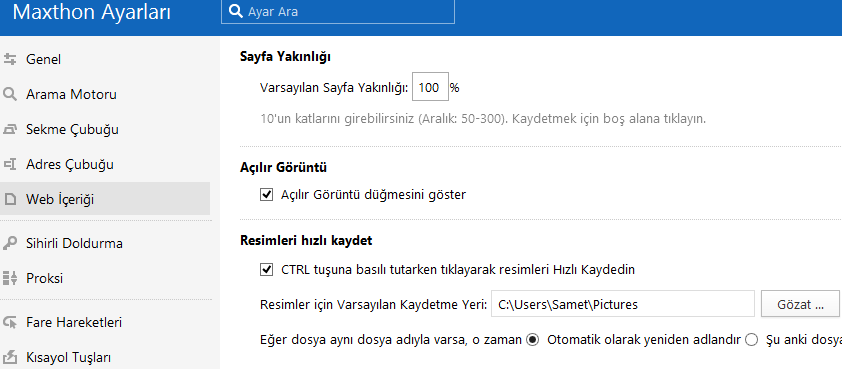Screen dimensions: 842x369
Task: Select the Web İçeriği sidebar item
Action: click(105, 199)
